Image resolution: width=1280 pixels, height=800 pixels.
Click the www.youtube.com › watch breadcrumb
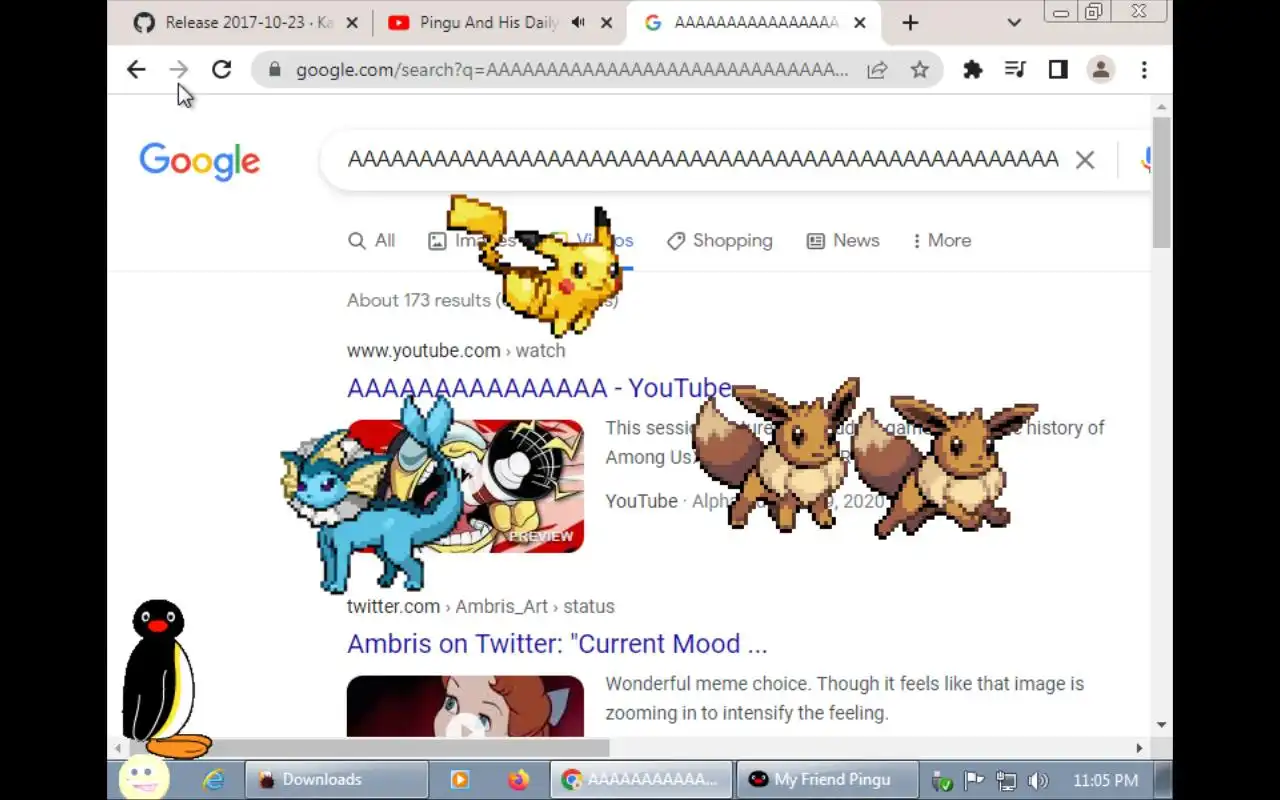(456, 351)
